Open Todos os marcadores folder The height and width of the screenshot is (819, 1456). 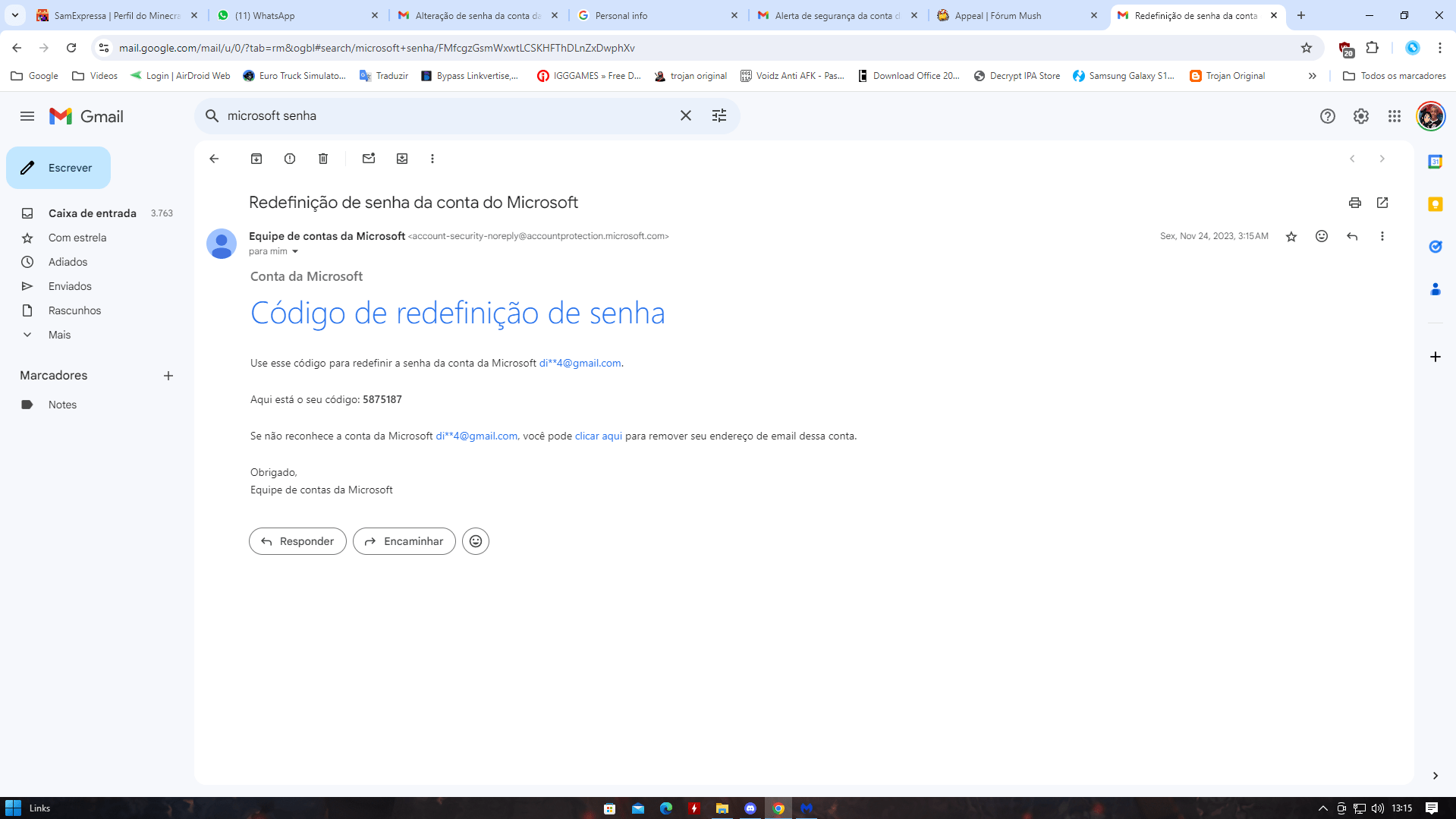point(1395,76)
